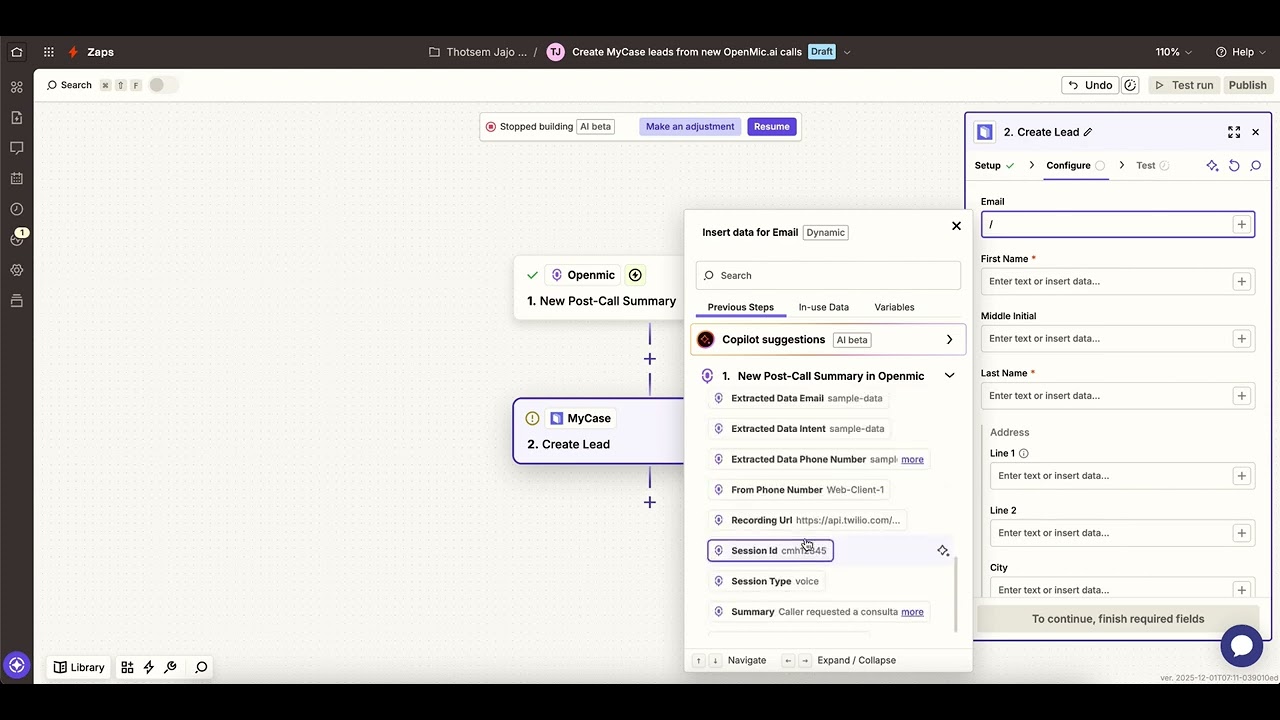Click the lightning bolt icon in bottom toolbar
Image resolution: width=1280 pixels, height=720 pixels.
coord(149,667)
